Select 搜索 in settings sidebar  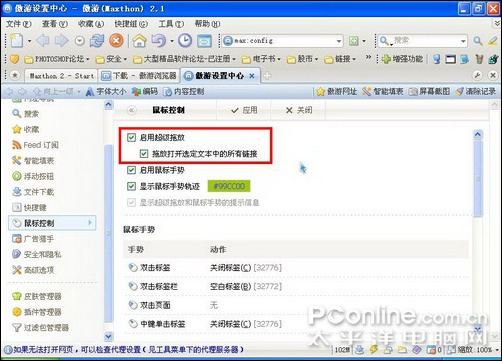coord(25,114)
